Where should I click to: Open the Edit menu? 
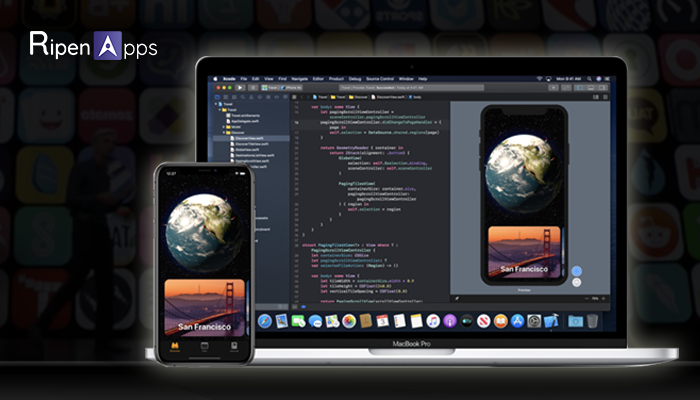click(x=255, y=79)
